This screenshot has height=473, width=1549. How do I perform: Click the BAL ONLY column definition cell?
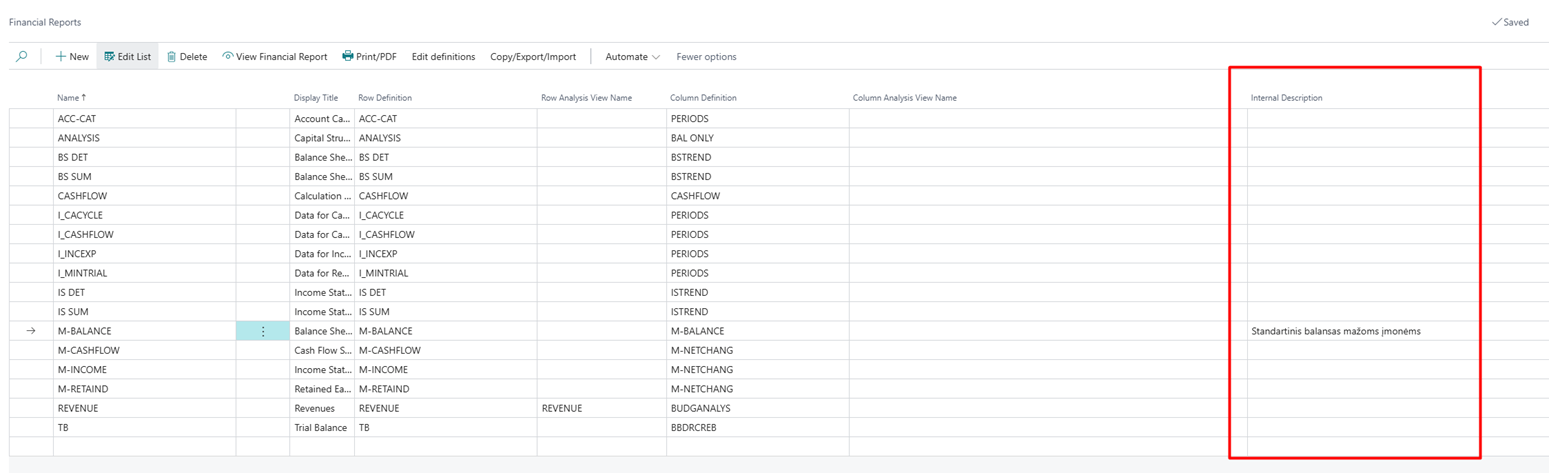[758, 138]
